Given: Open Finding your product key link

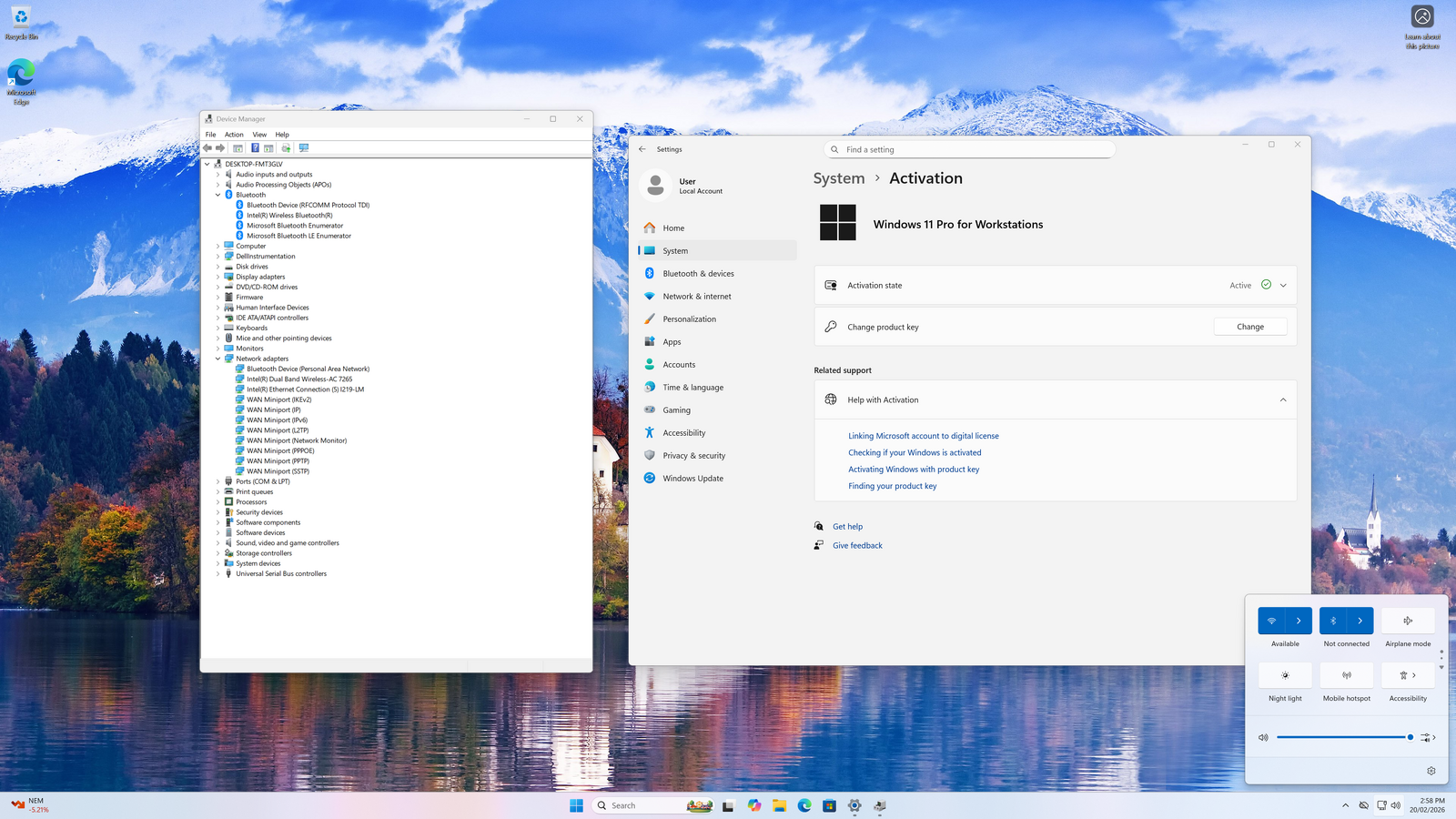Looking at the screenshot, I should 892,486.
